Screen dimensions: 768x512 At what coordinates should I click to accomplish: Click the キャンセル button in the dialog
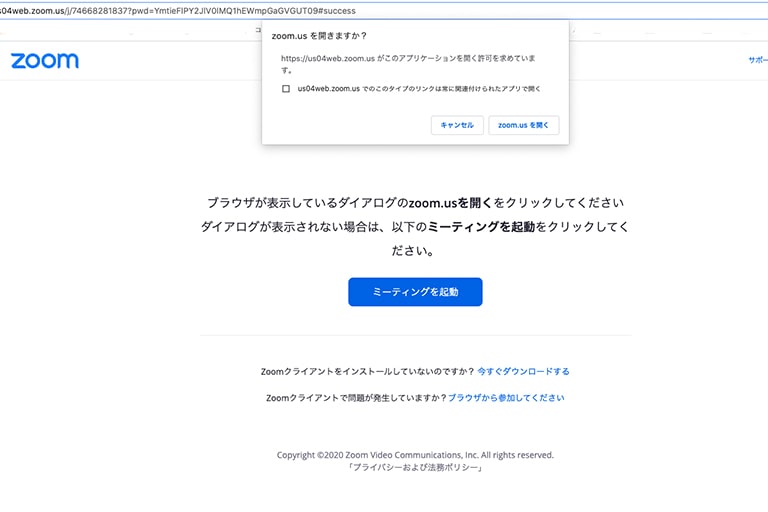457,125
